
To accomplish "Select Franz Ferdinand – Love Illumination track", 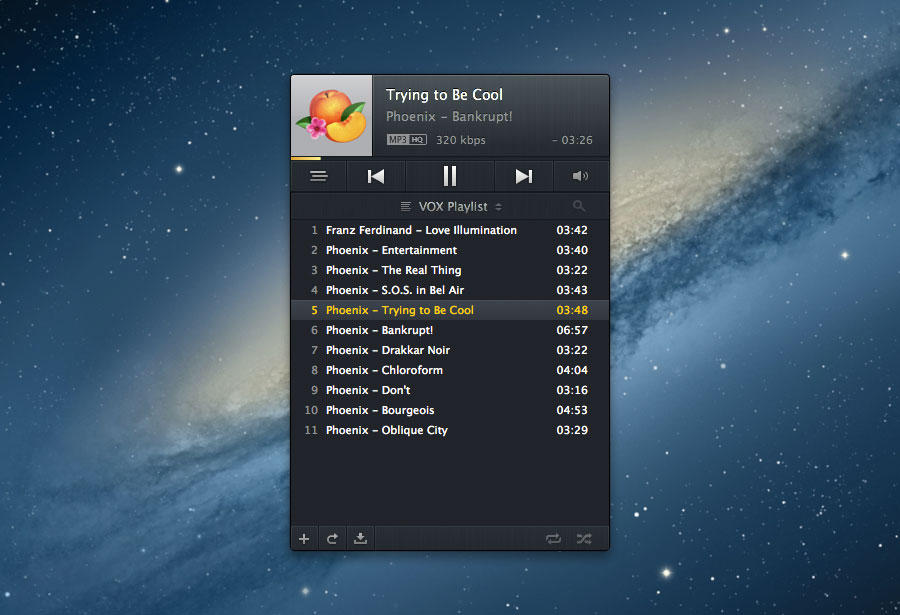I will (x=450, y=230).
